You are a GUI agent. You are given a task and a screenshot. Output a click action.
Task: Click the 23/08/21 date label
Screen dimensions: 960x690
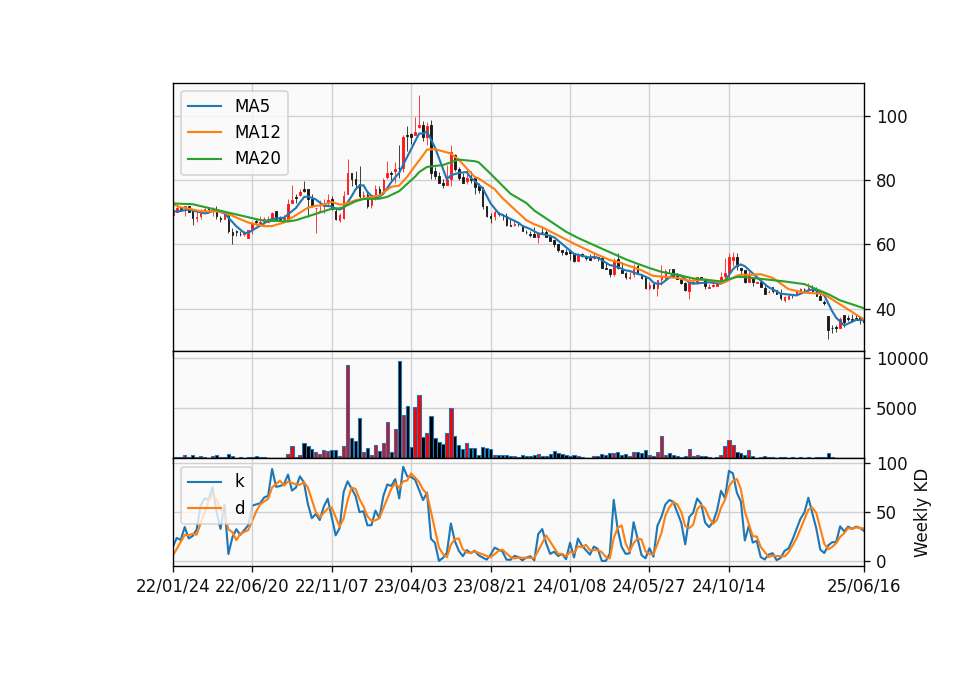(x=490, y=587)
